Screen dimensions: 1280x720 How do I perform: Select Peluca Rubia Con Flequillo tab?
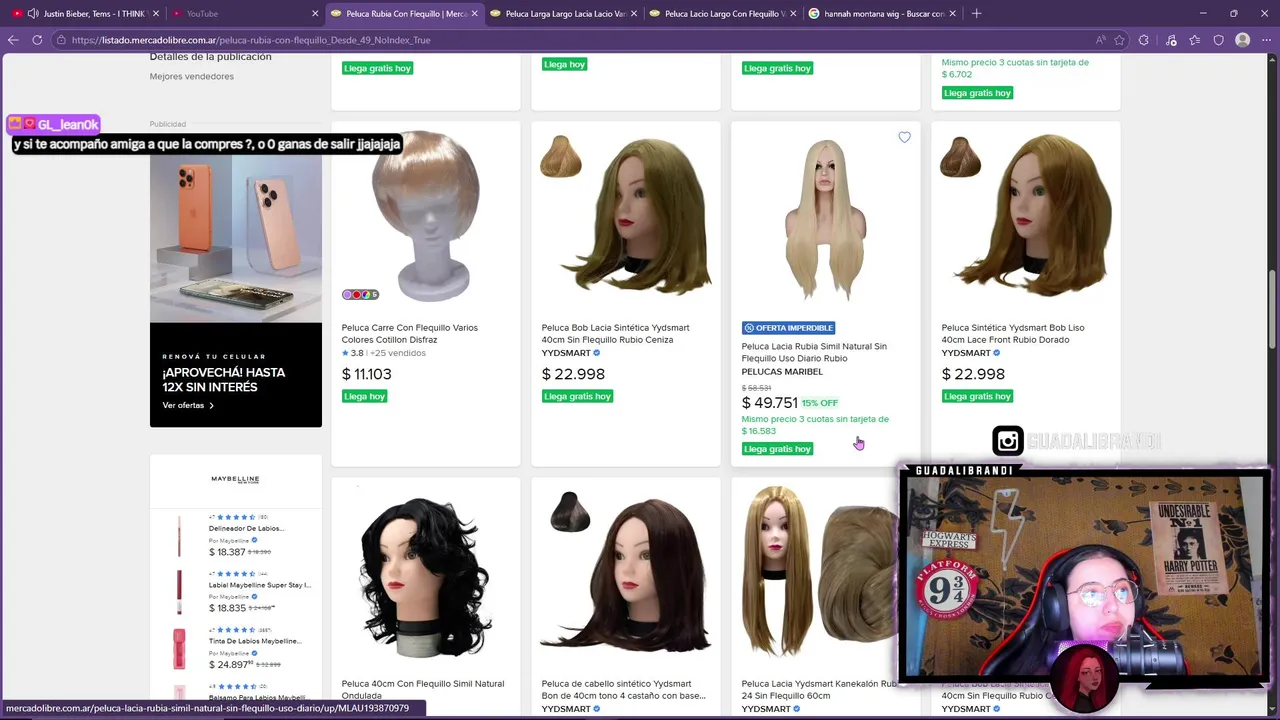tap(404, 13)
